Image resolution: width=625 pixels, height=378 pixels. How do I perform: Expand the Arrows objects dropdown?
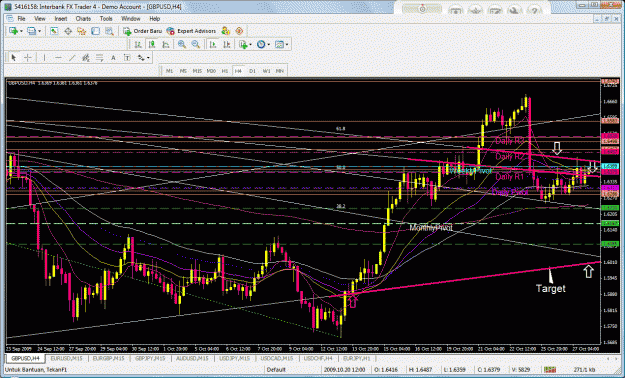click(x=148, y=58)
